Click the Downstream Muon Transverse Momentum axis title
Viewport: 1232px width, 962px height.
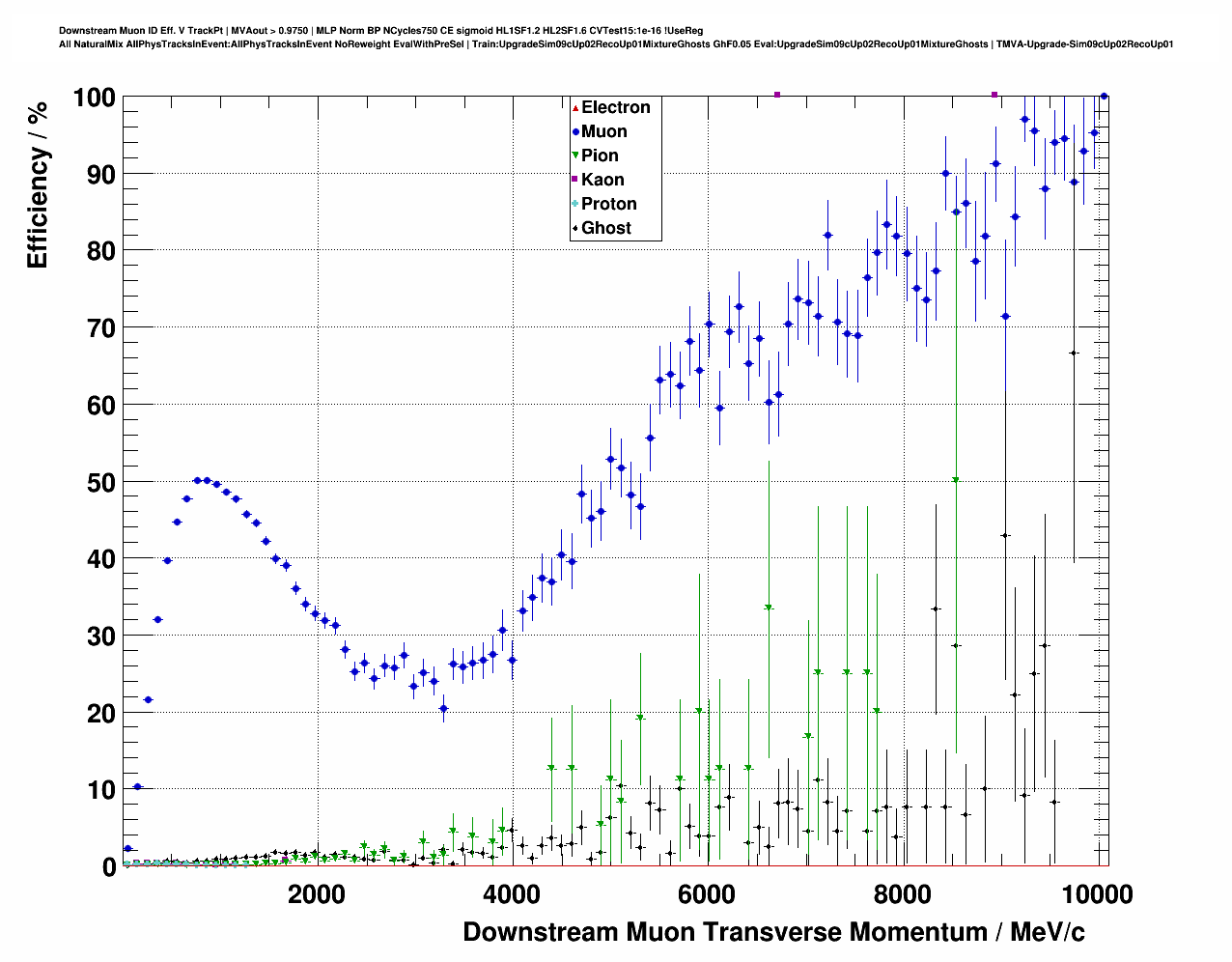tap(773, 932)
